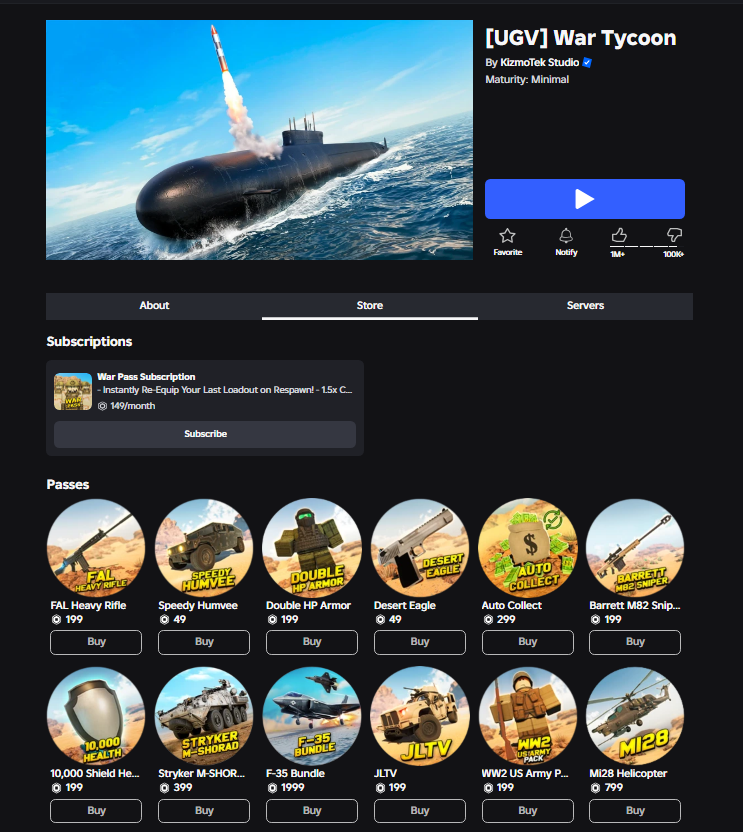Screen dimensions: 743x832
Task: Click the Desert Eagle pass icon
Action: pyautogui.click(x=420, y=548)
